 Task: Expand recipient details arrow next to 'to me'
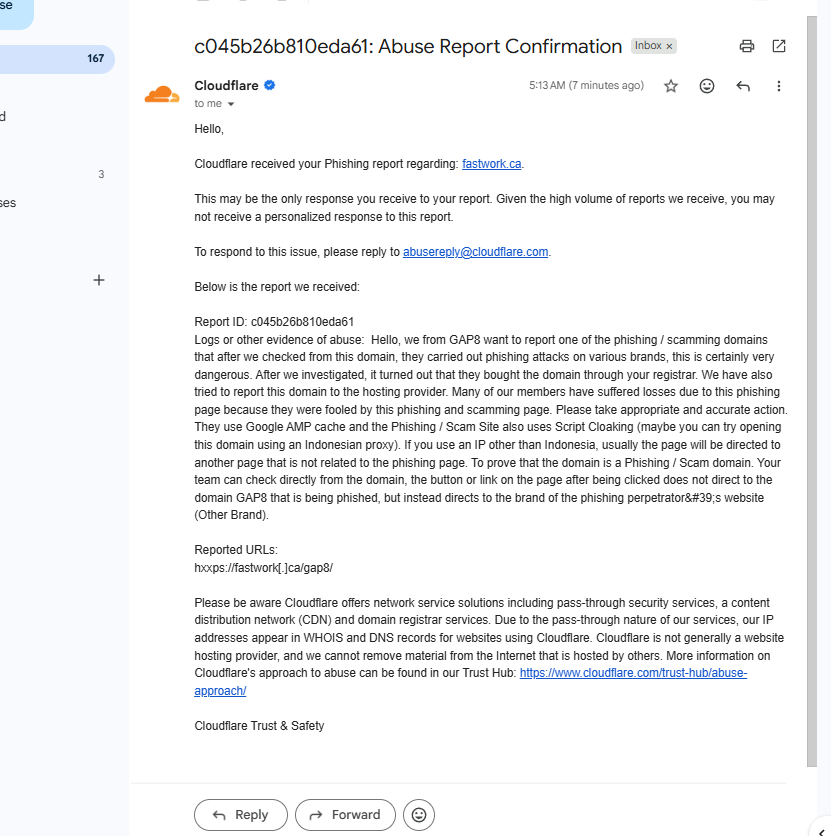click(231, 104)
